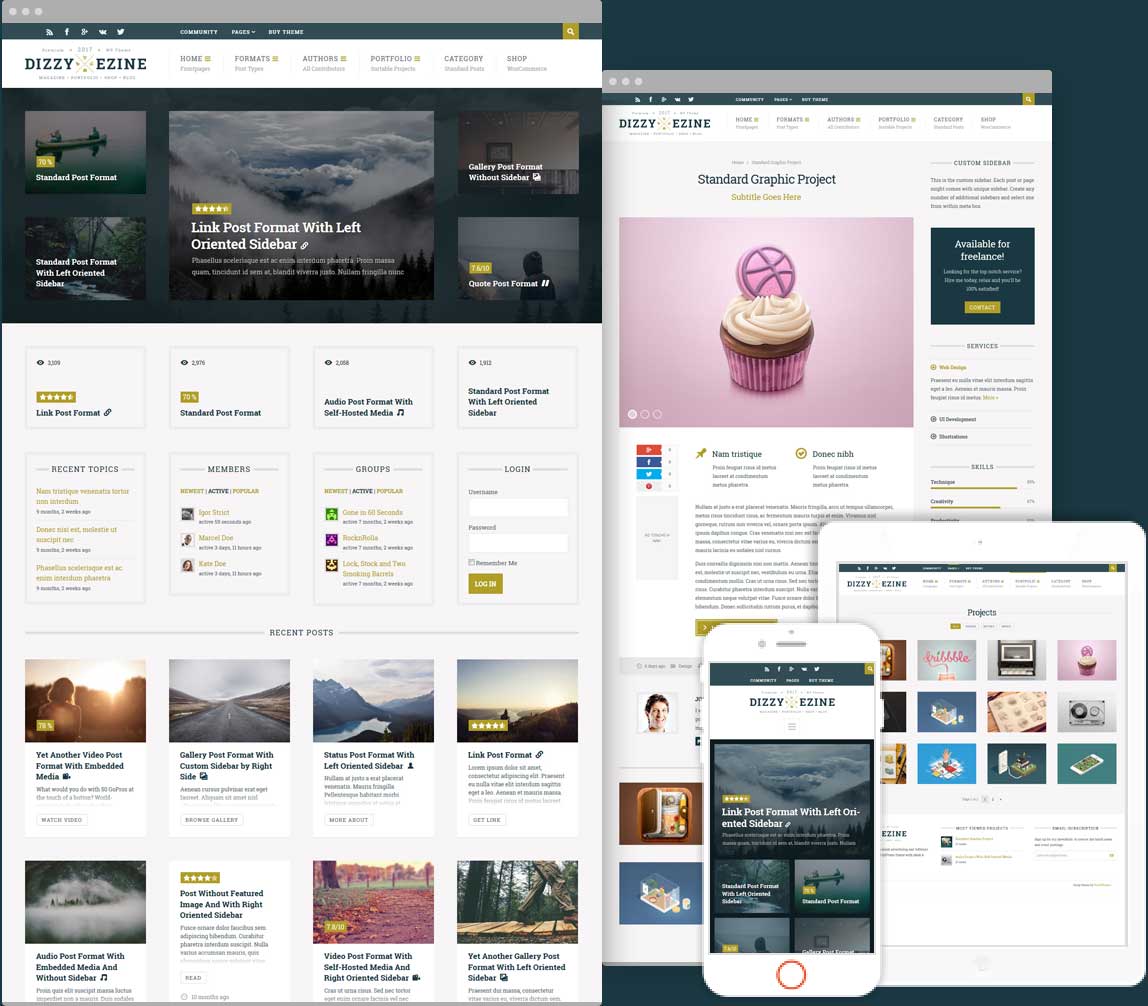Open the Formats menu in the left window
The image size is (1148, 1006).
point(255,59)
